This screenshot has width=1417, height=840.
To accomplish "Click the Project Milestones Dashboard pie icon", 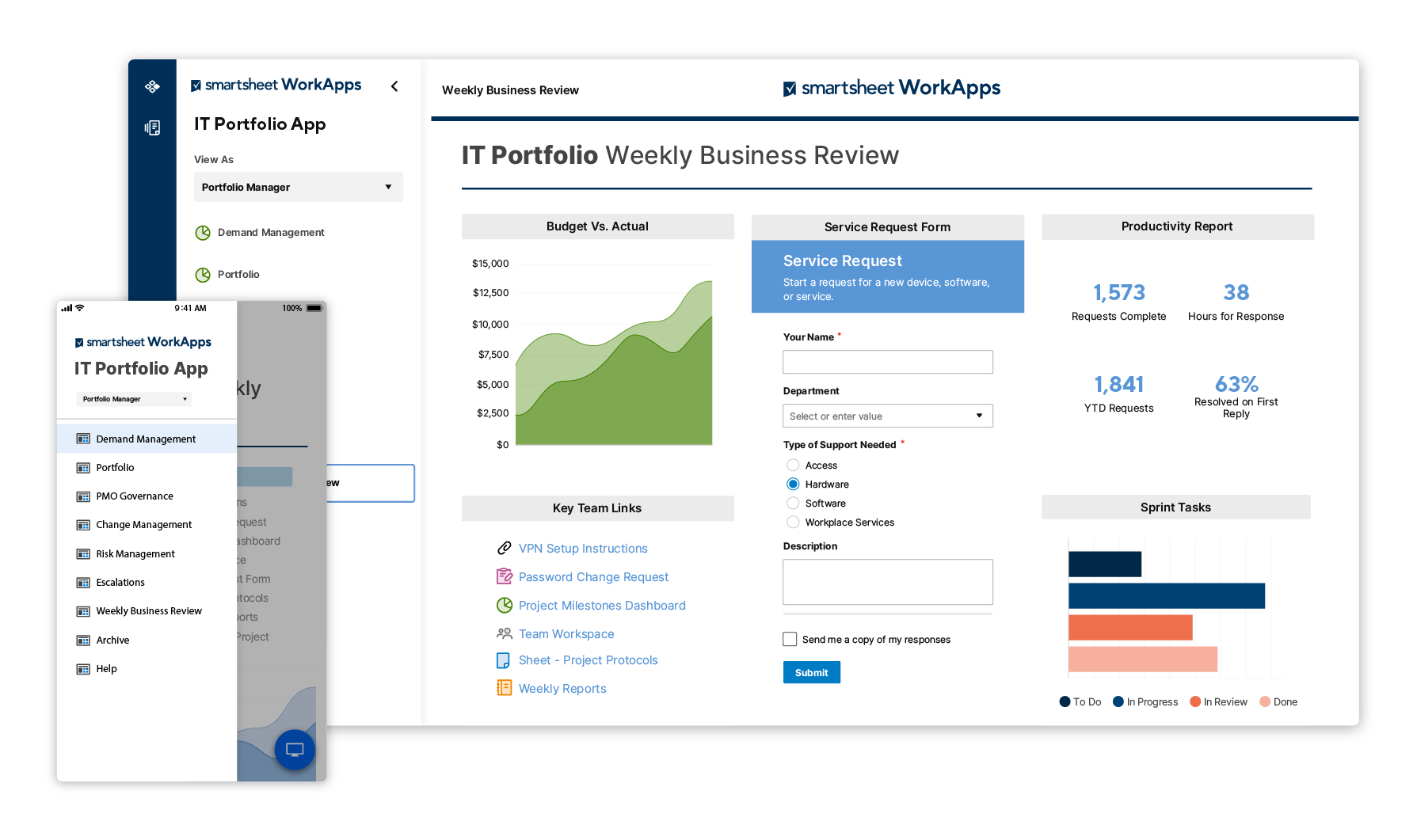I will (504, 606).
